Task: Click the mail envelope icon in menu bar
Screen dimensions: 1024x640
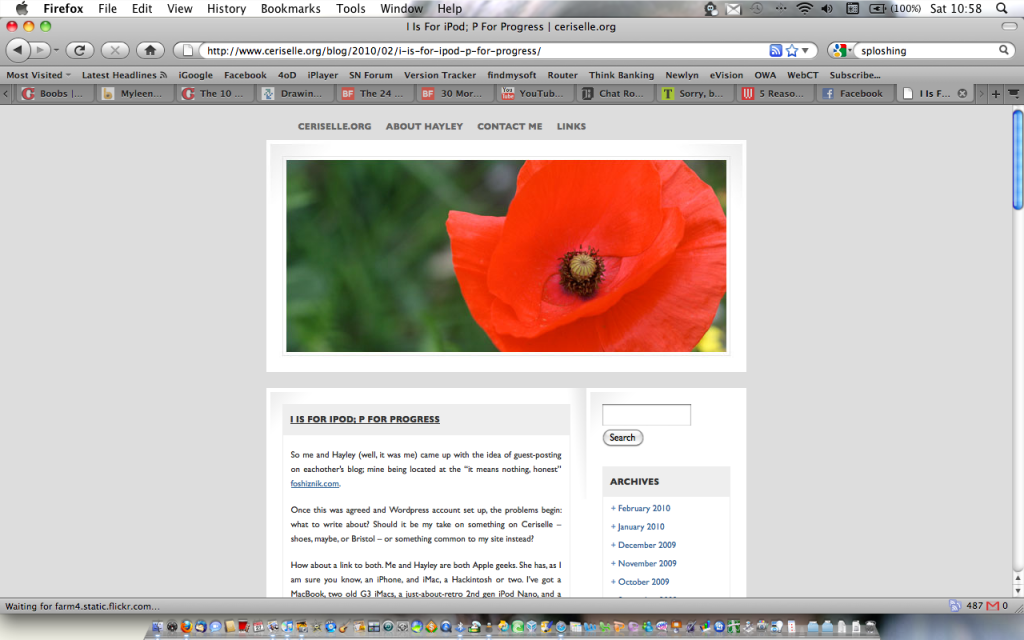Action: (734, 8)
